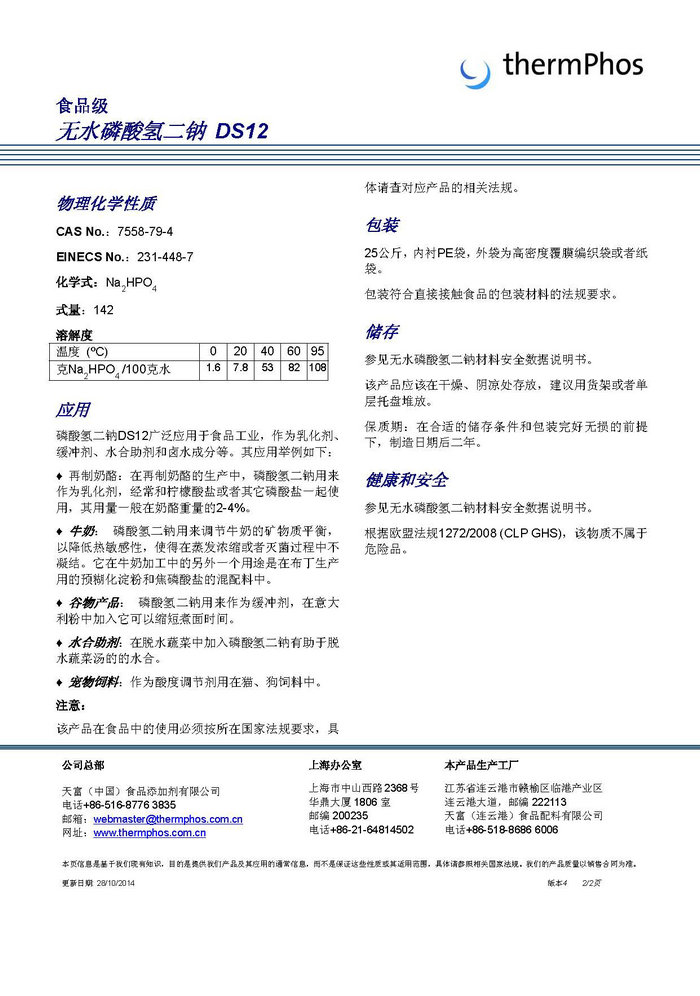Click the 溶解度 table label

(74, 335)
